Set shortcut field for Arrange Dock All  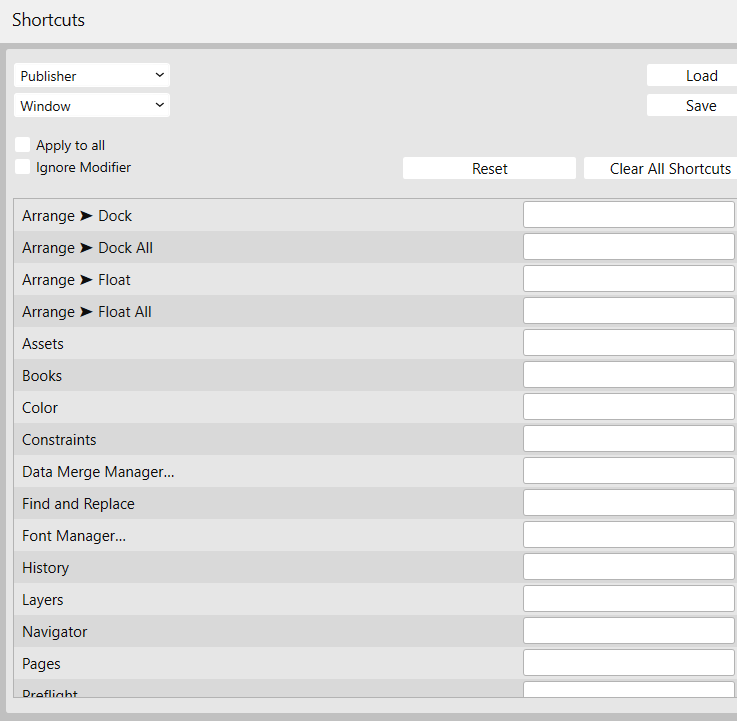[628, 247]
